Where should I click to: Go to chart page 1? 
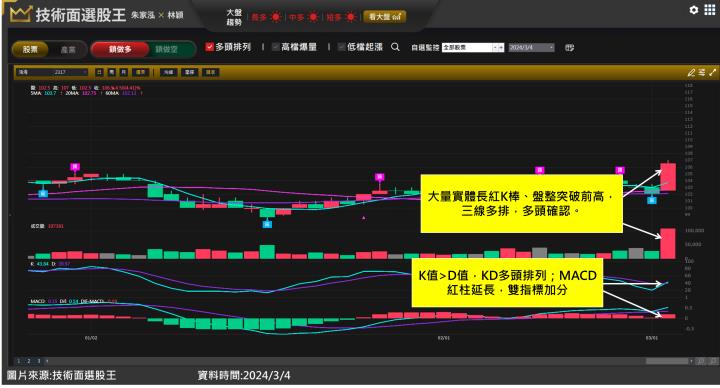(18, 361)
